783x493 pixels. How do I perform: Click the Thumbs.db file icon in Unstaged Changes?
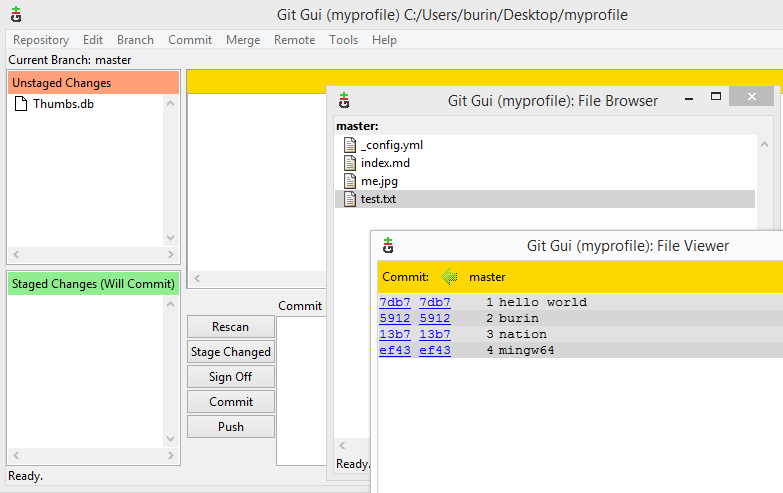[x=22, y=104]
